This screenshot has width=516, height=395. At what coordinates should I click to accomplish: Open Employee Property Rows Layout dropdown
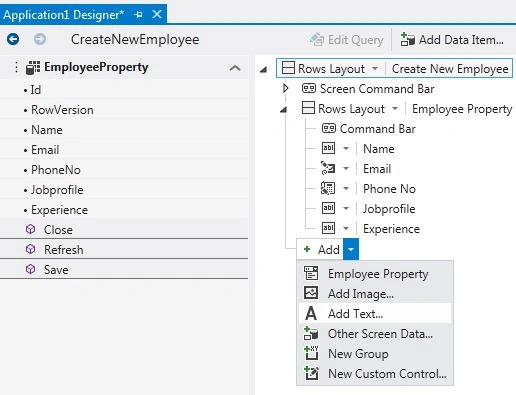[x=395, y=108]
